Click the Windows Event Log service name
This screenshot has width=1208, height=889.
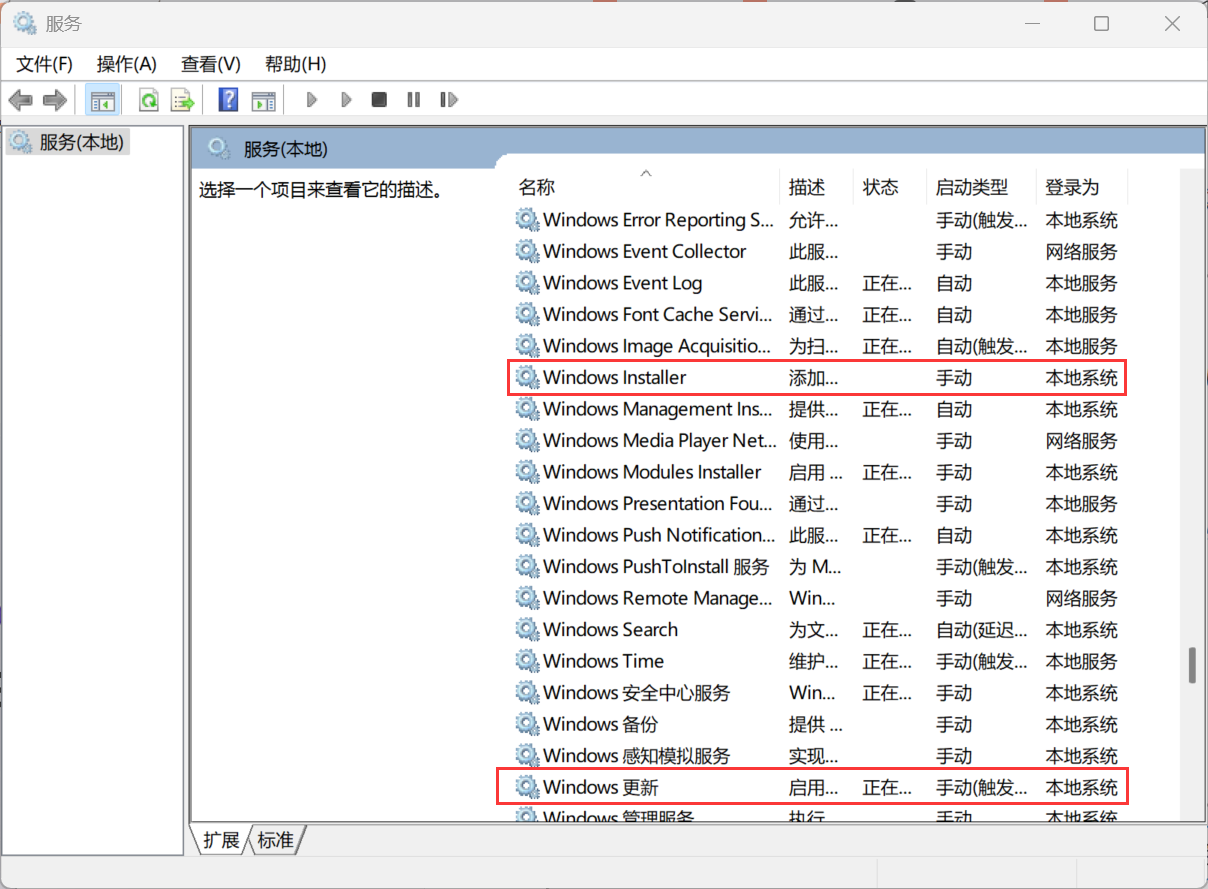(623, 283)
